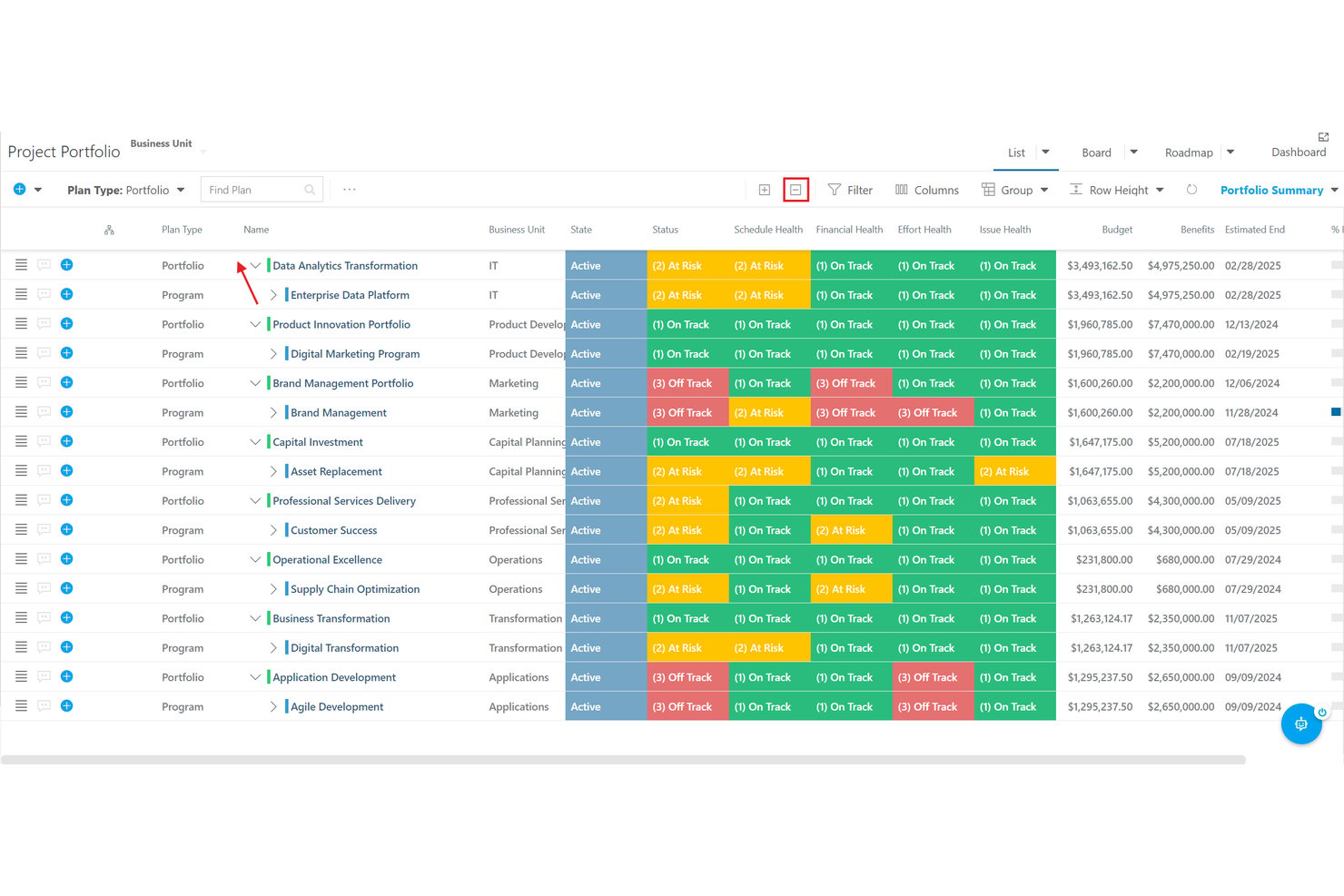Open the Filter panel
Screen dimensions: 1344x896
(850, 190)
